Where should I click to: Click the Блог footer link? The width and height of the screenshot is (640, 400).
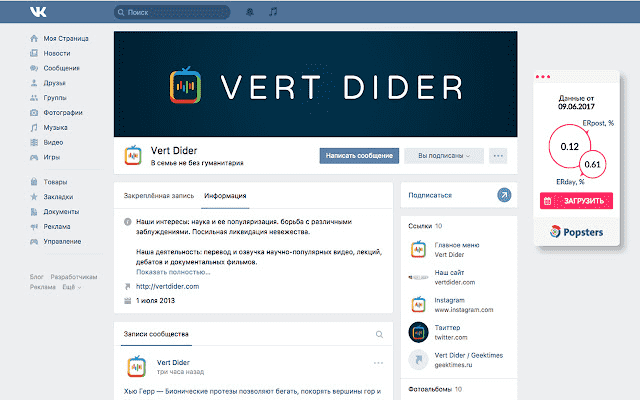(36, 277)
